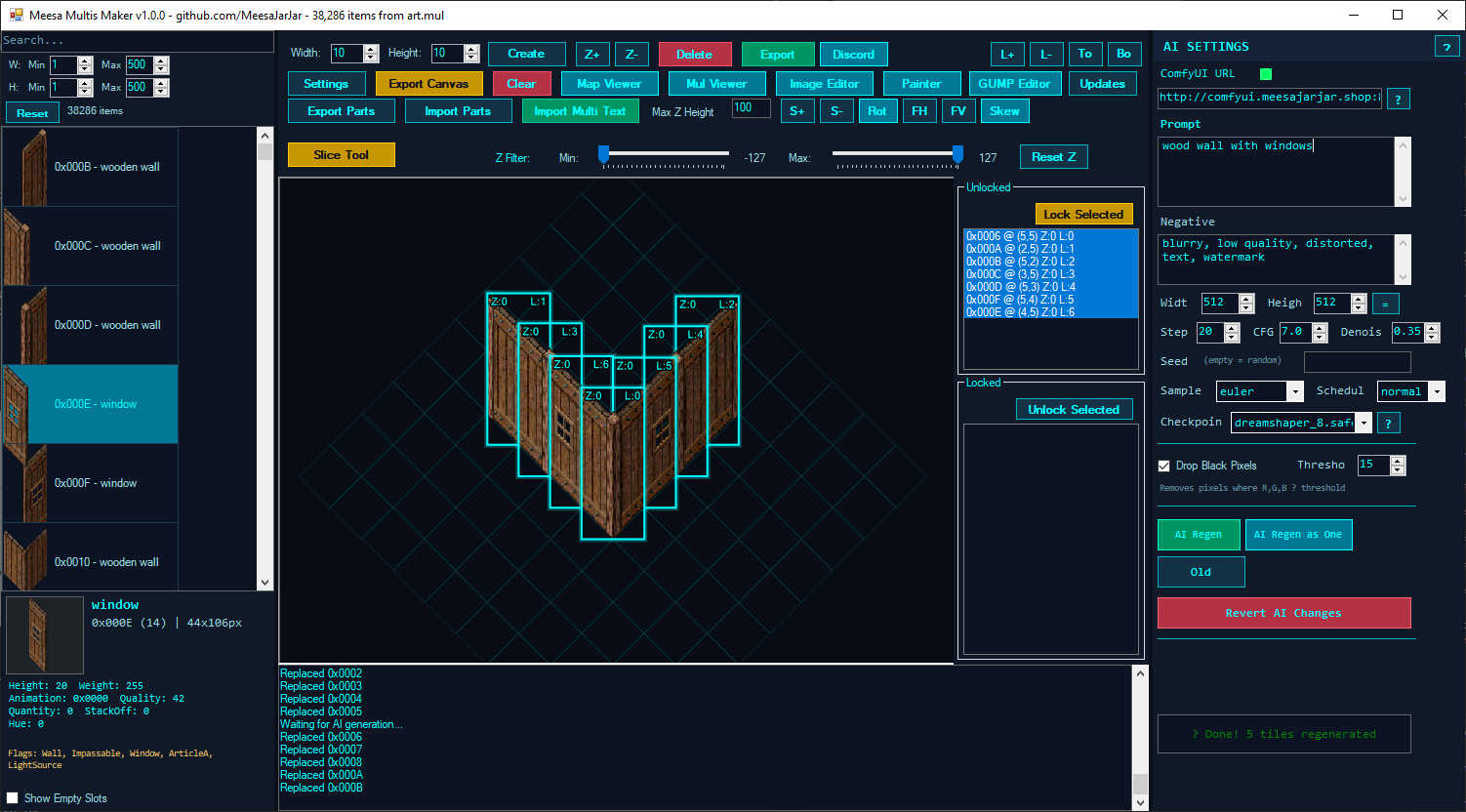Enable Show Empty Slots checkbox
This screenshot has height=812, width=1466.
(x=13, y=798)
